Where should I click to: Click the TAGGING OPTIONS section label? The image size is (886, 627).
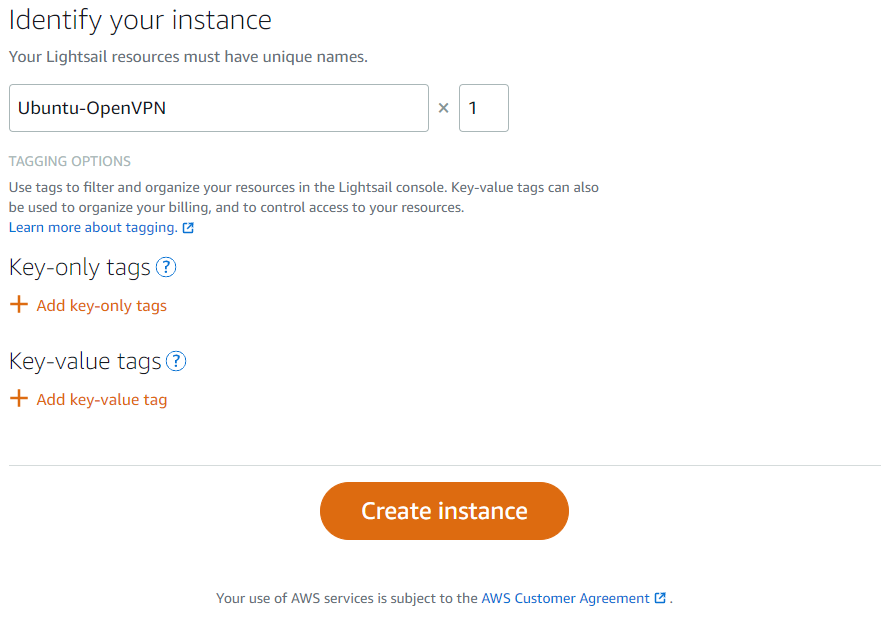pyautogui.click(x=70, y=161)
